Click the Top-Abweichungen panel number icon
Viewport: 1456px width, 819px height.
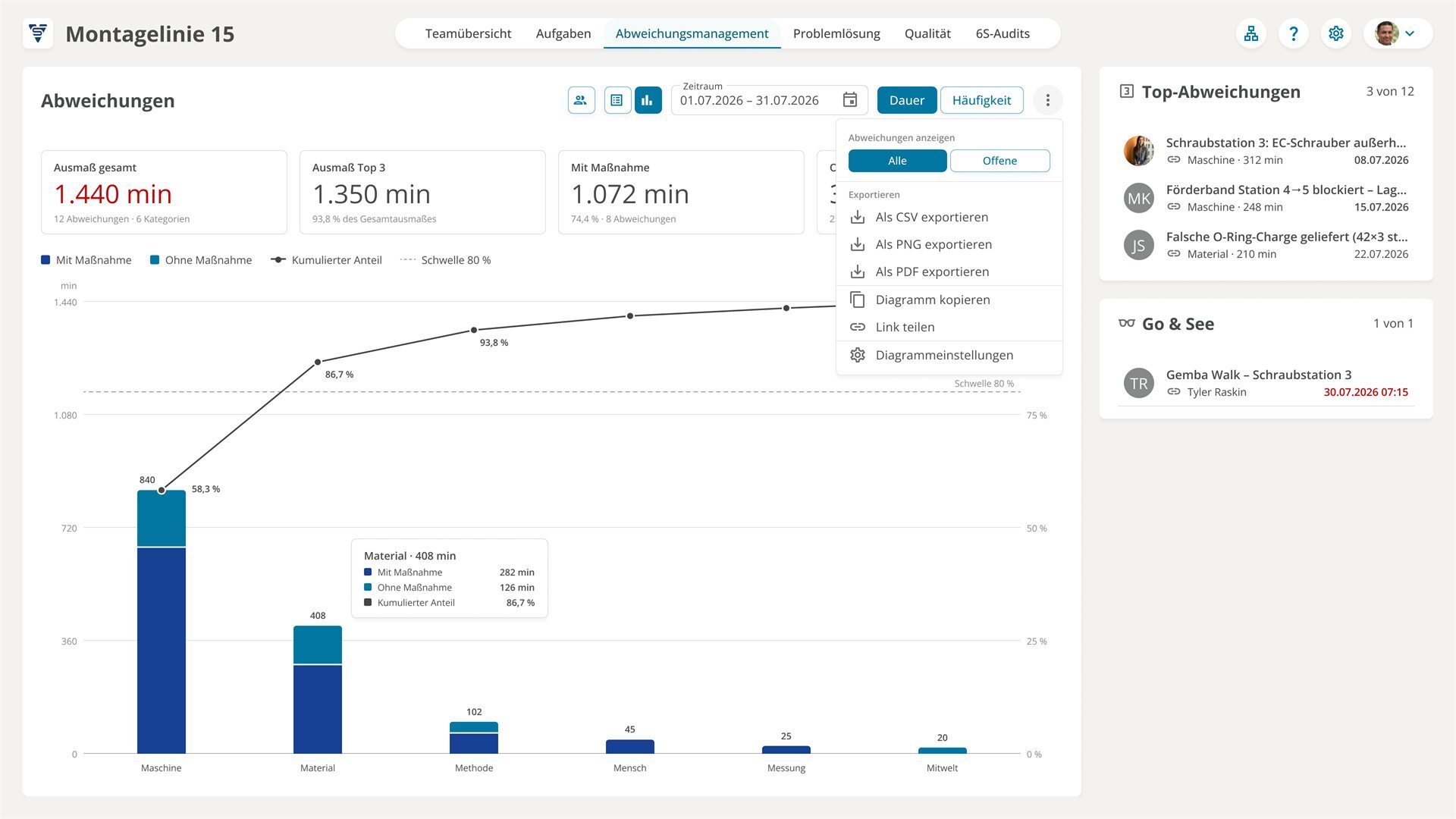pyautogui.click(x=1127, y=92)
